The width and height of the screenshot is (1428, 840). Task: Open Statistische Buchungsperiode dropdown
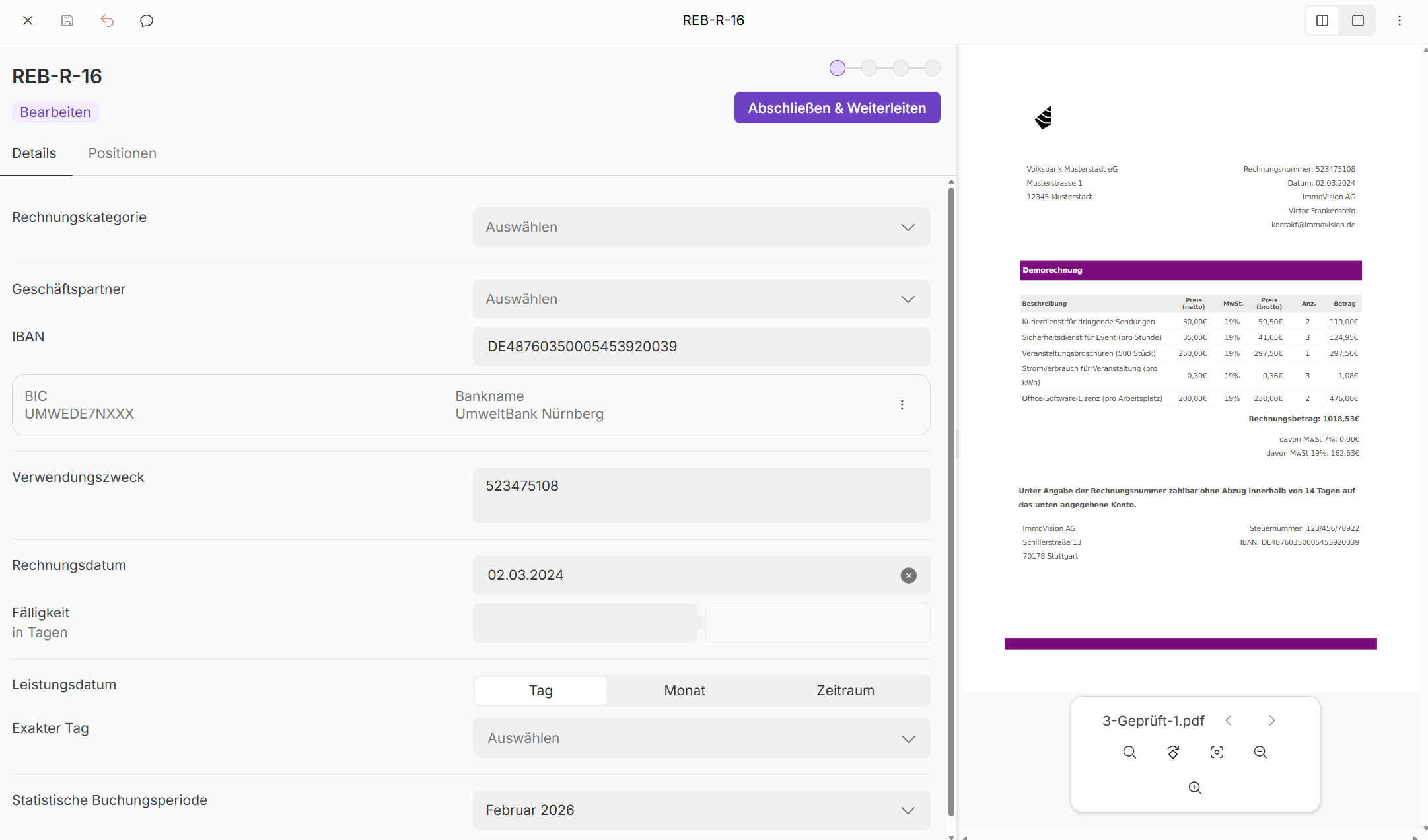[x=701, y=810]
